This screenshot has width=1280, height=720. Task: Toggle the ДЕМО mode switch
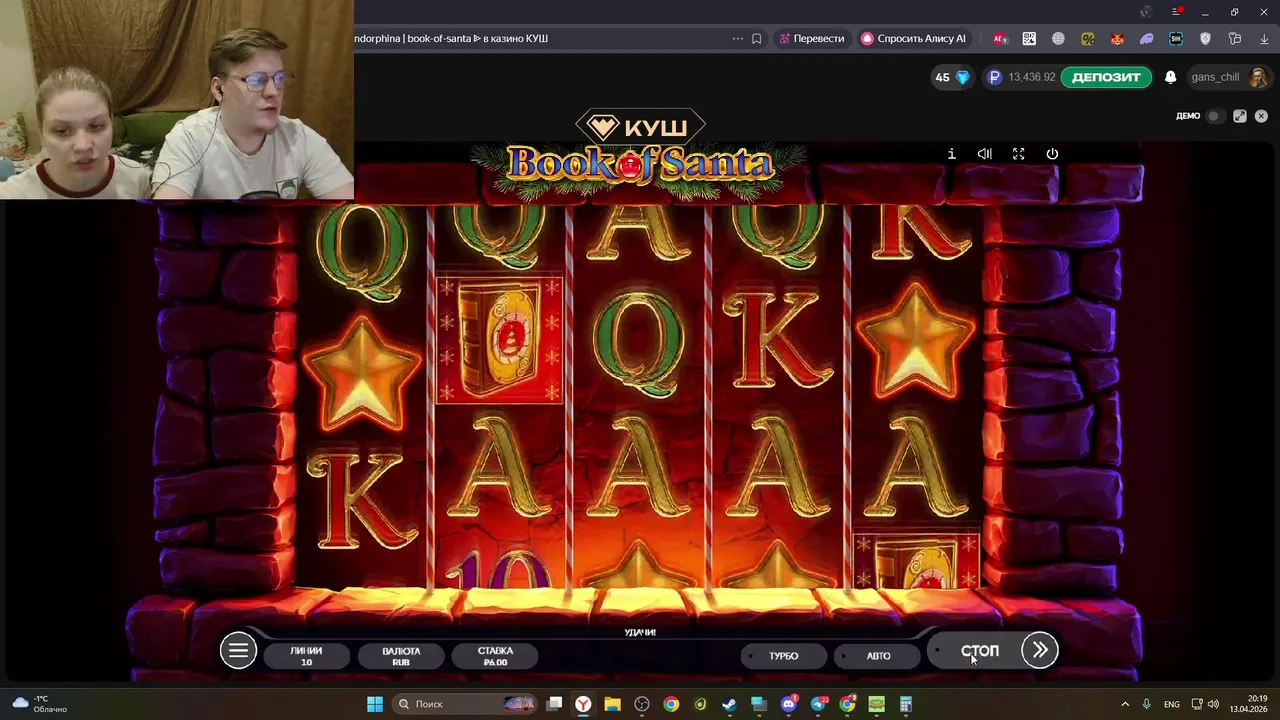pos(1214,116)
